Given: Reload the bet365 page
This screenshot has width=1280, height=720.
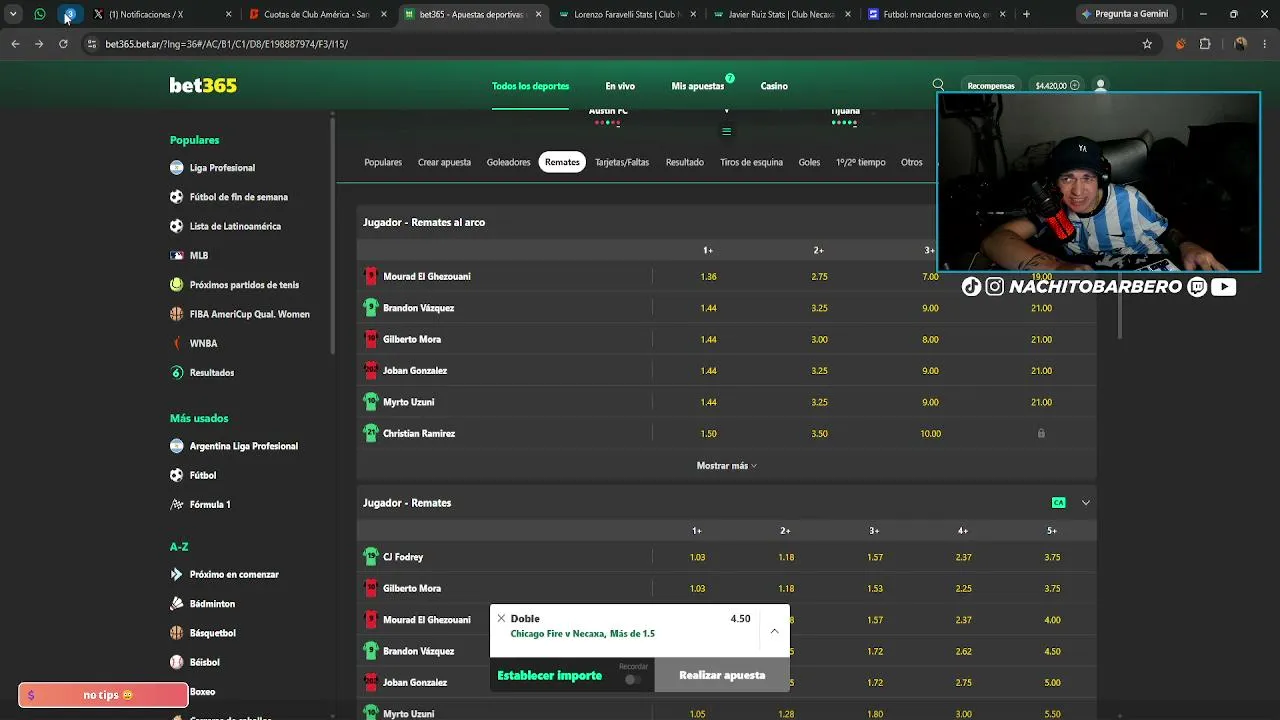Looking at the screenshot, I should point(63,44).
